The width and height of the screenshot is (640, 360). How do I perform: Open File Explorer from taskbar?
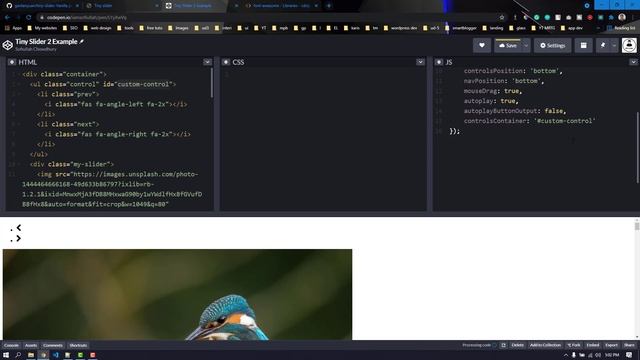[x=31, y=355]
